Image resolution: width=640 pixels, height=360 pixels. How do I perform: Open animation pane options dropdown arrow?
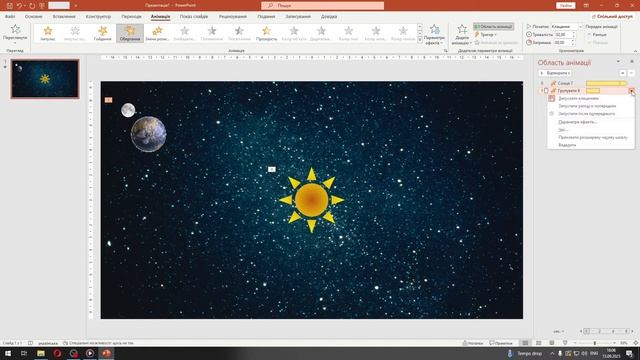(x=618, y=62)
